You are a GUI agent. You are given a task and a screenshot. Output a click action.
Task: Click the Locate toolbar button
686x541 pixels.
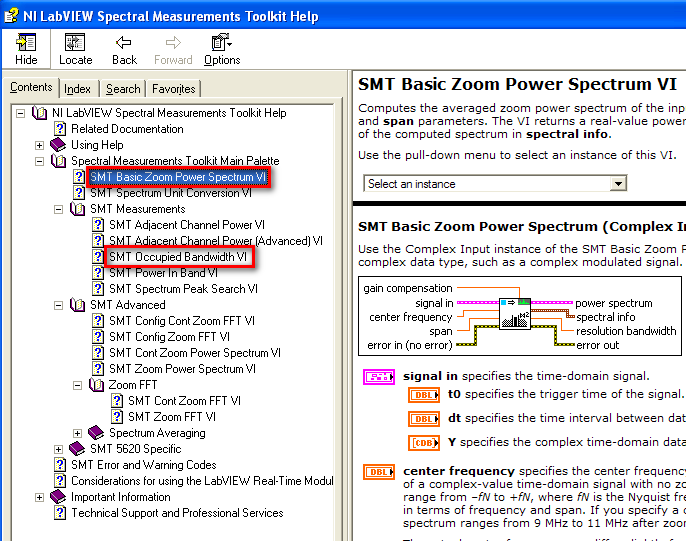coord(75,49)
